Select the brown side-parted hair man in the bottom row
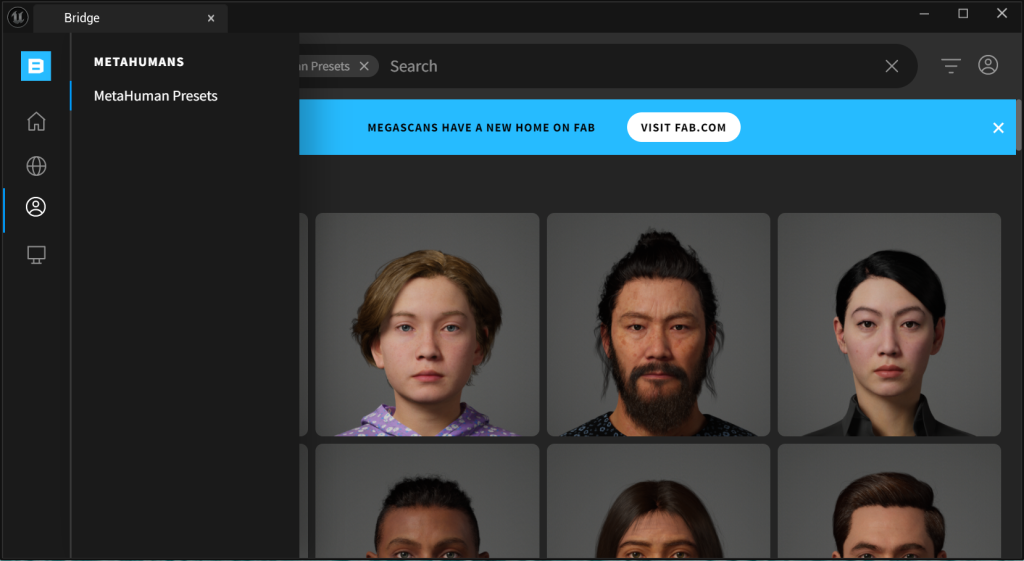The width and height of the screenshot is (1024, 561). click(x=889, y=501)
